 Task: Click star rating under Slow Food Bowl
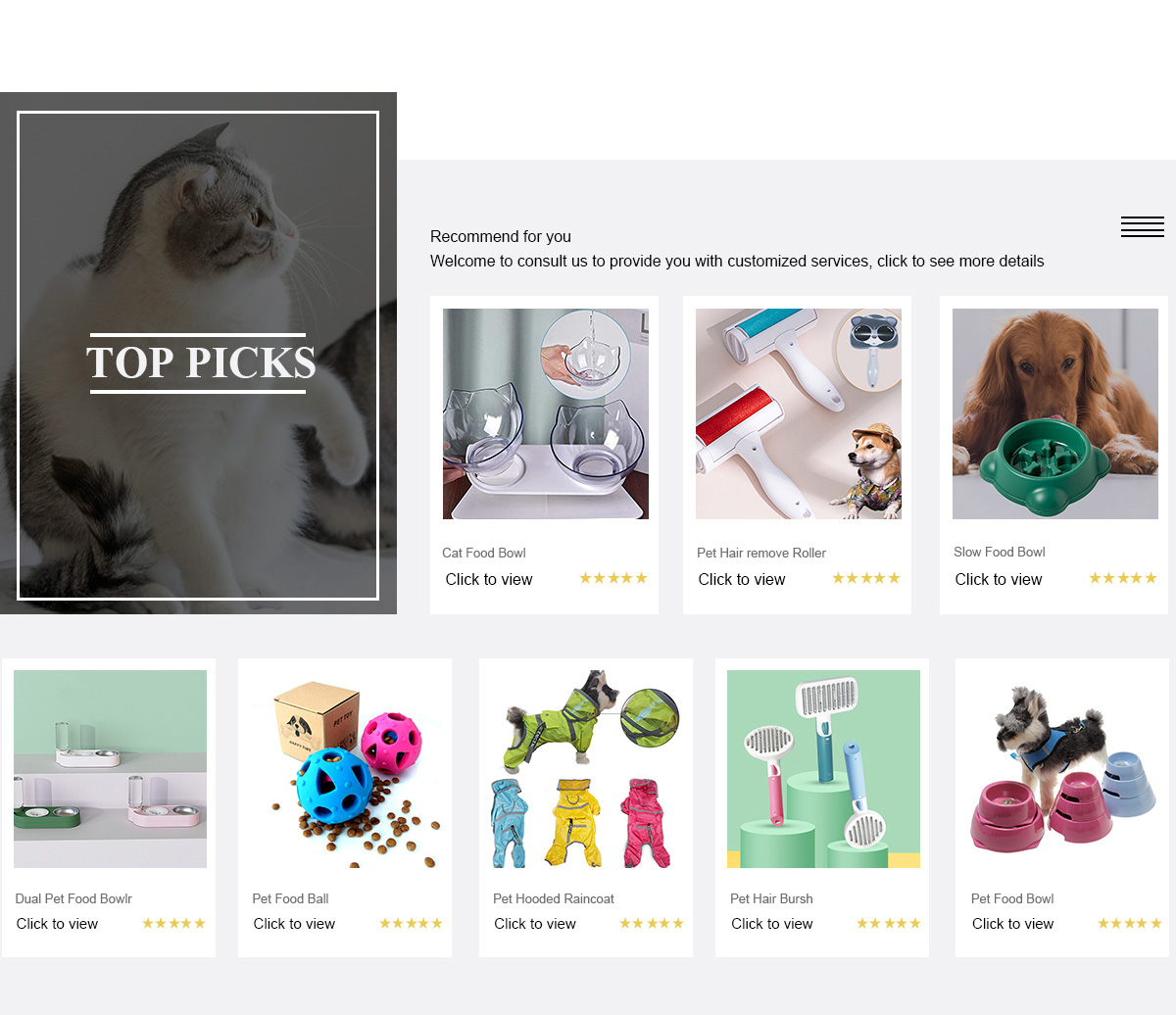pyautogui.click(x=1123, y=578)
